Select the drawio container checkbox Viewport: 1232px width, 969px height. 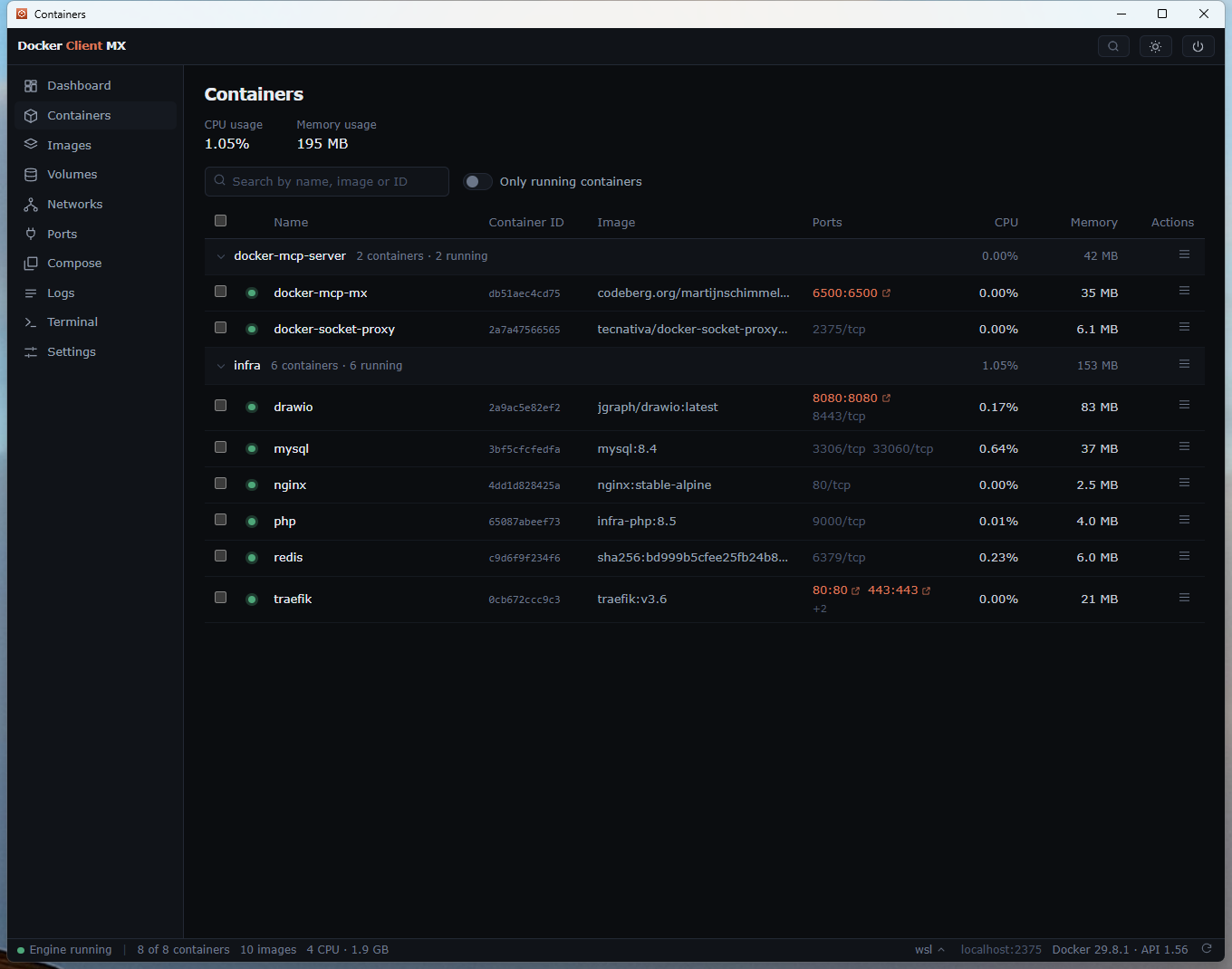220,406
